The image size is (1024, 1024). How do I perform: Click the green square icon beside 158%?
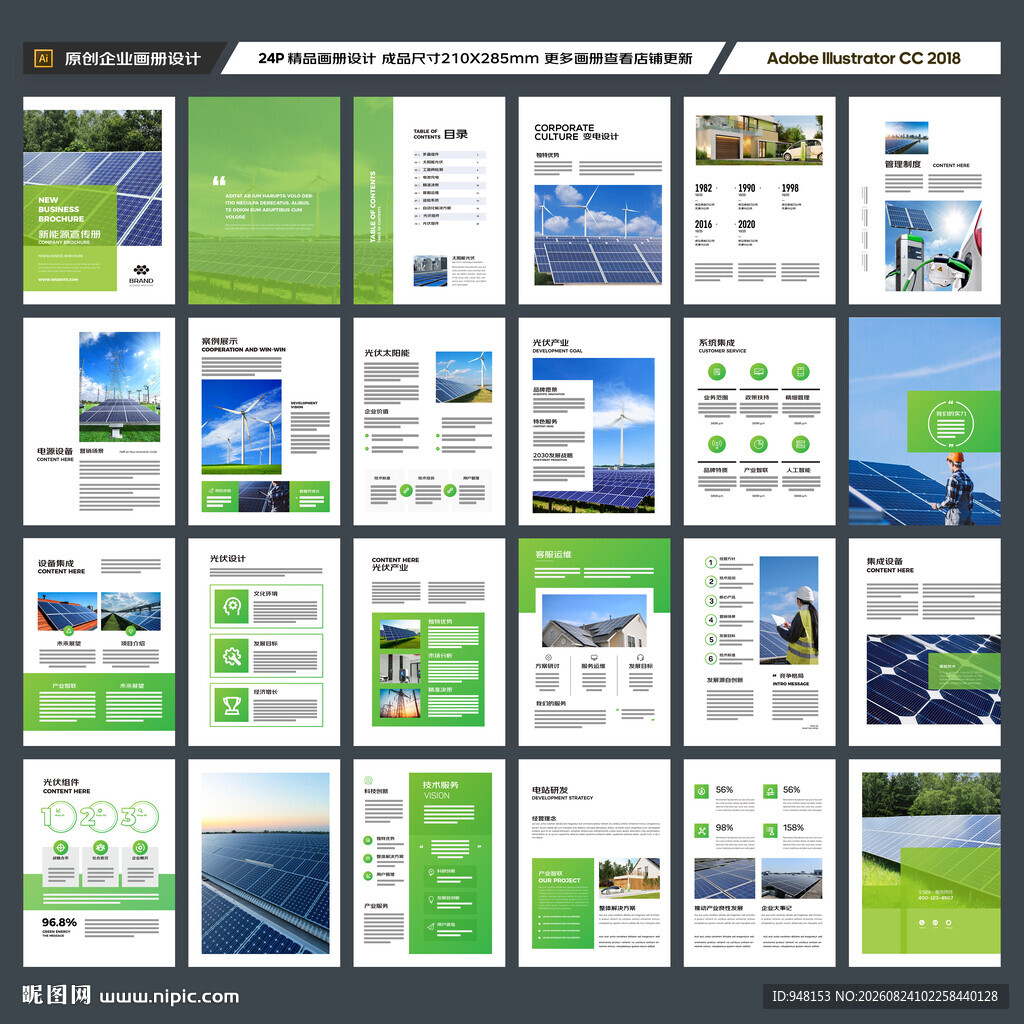[770, 831]
